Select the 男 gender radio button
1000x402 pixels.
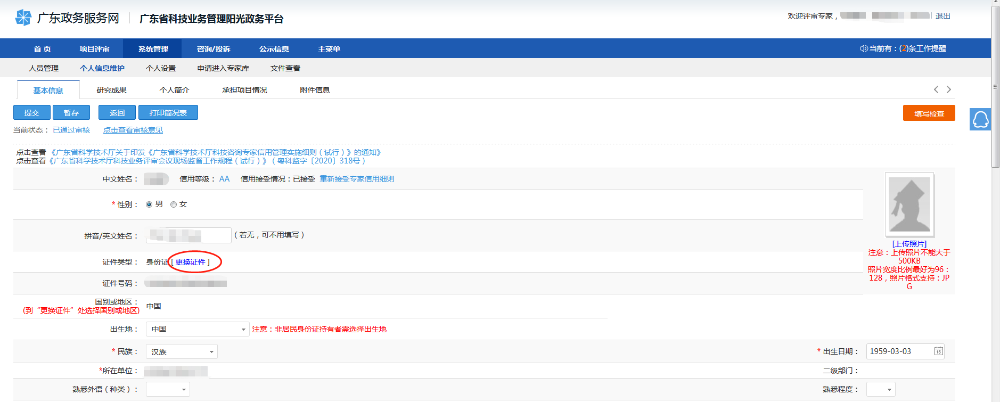149,204
